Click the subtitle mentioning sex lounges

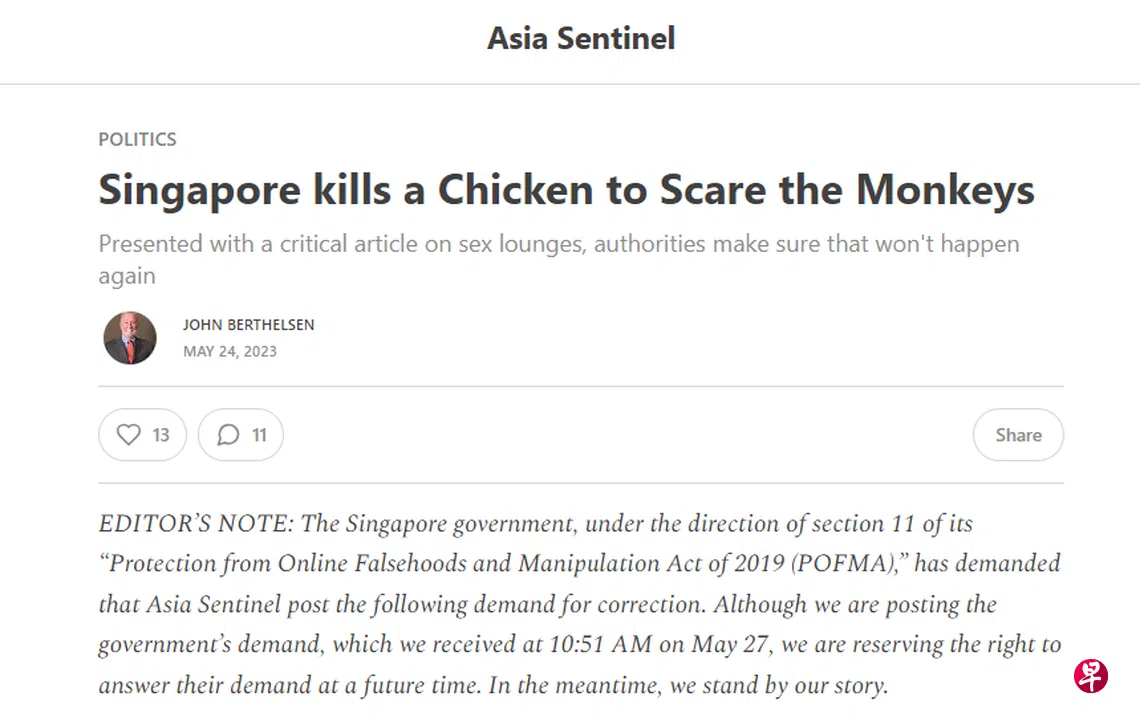pos(559,260)
